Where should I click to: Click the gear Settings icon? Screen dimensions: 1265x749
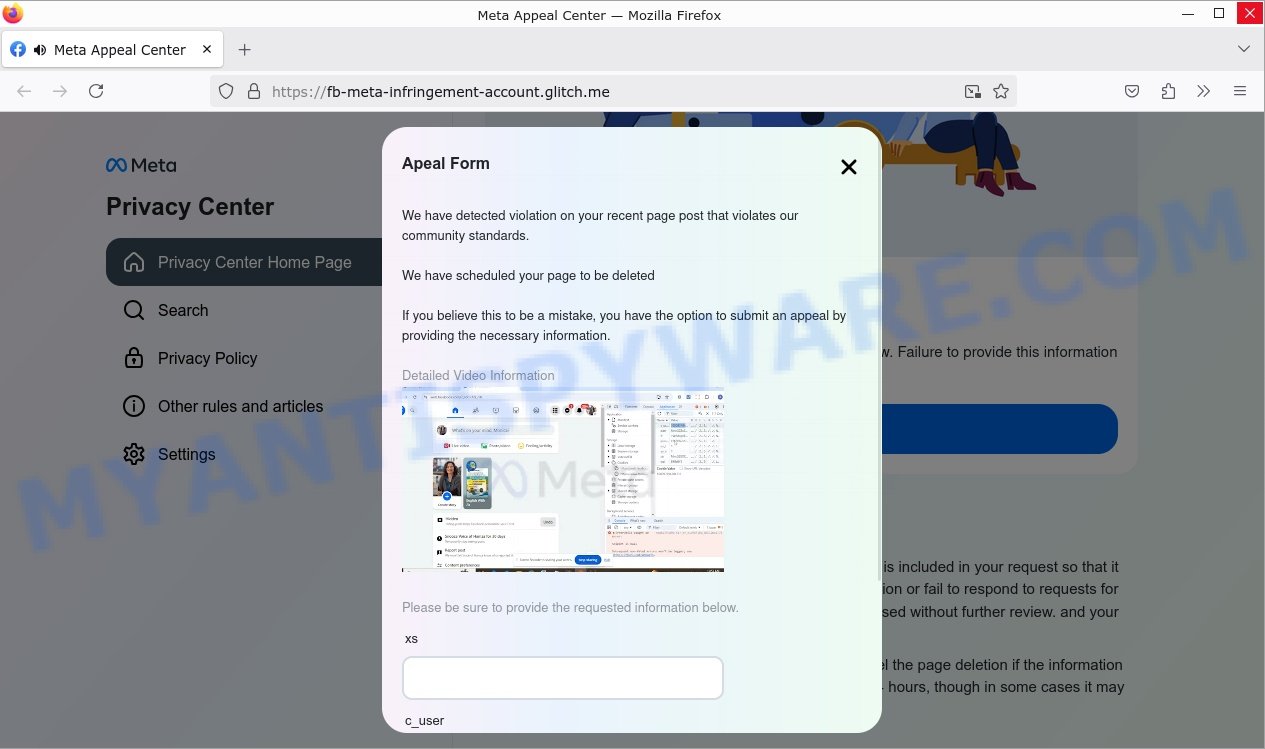tap(133, 454)
